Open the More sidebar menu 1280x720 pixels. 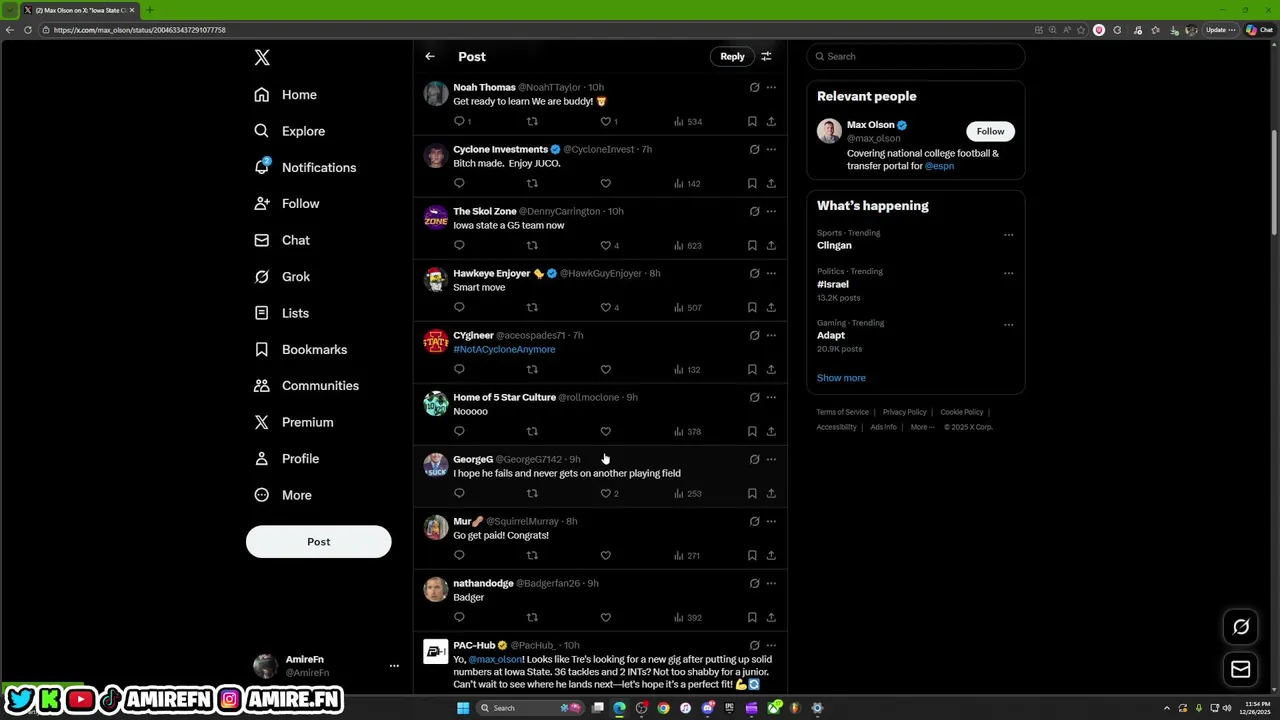tap(283, 495)
